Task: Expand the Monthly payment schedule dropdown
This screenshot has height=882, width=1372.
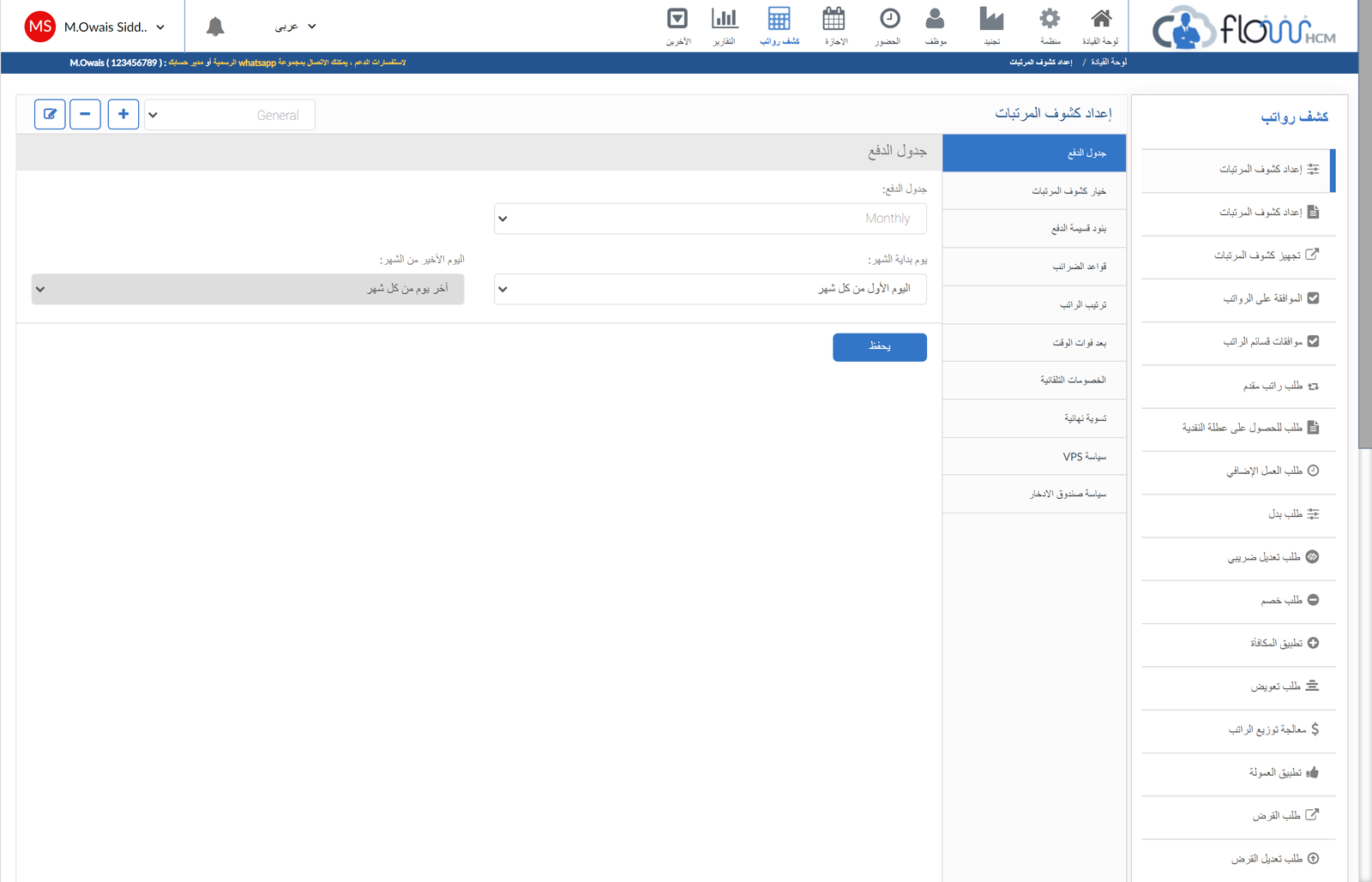Action: [710, 219]
